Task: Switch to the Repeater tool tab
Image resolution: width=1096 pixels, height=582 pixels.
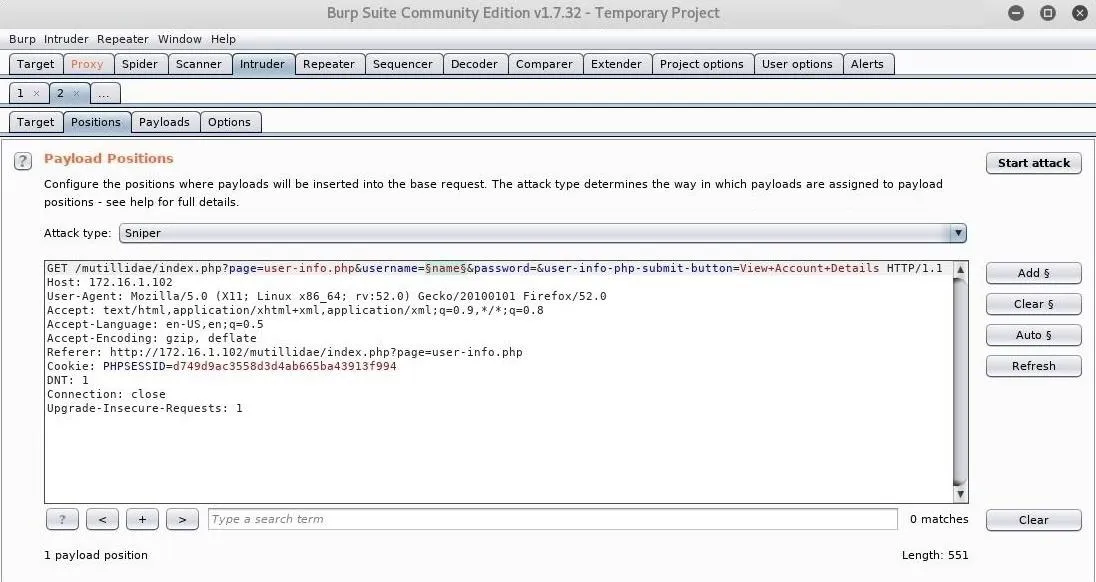Action: [328, 64]
